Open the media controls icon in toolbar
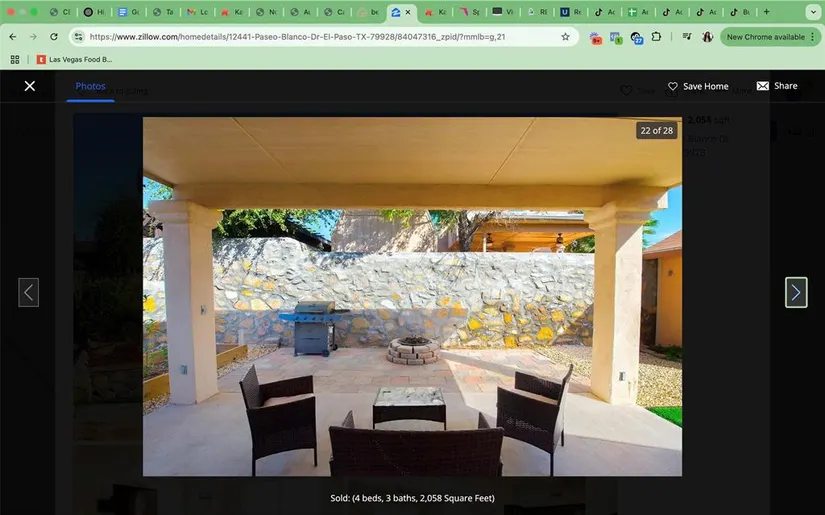This screenshot has width=825, height=515. tap(687, 37)
